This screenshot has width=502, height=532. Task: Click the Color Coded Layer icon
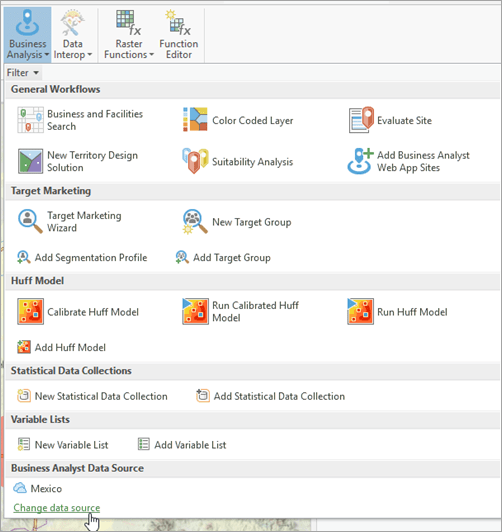pos(195,120)
